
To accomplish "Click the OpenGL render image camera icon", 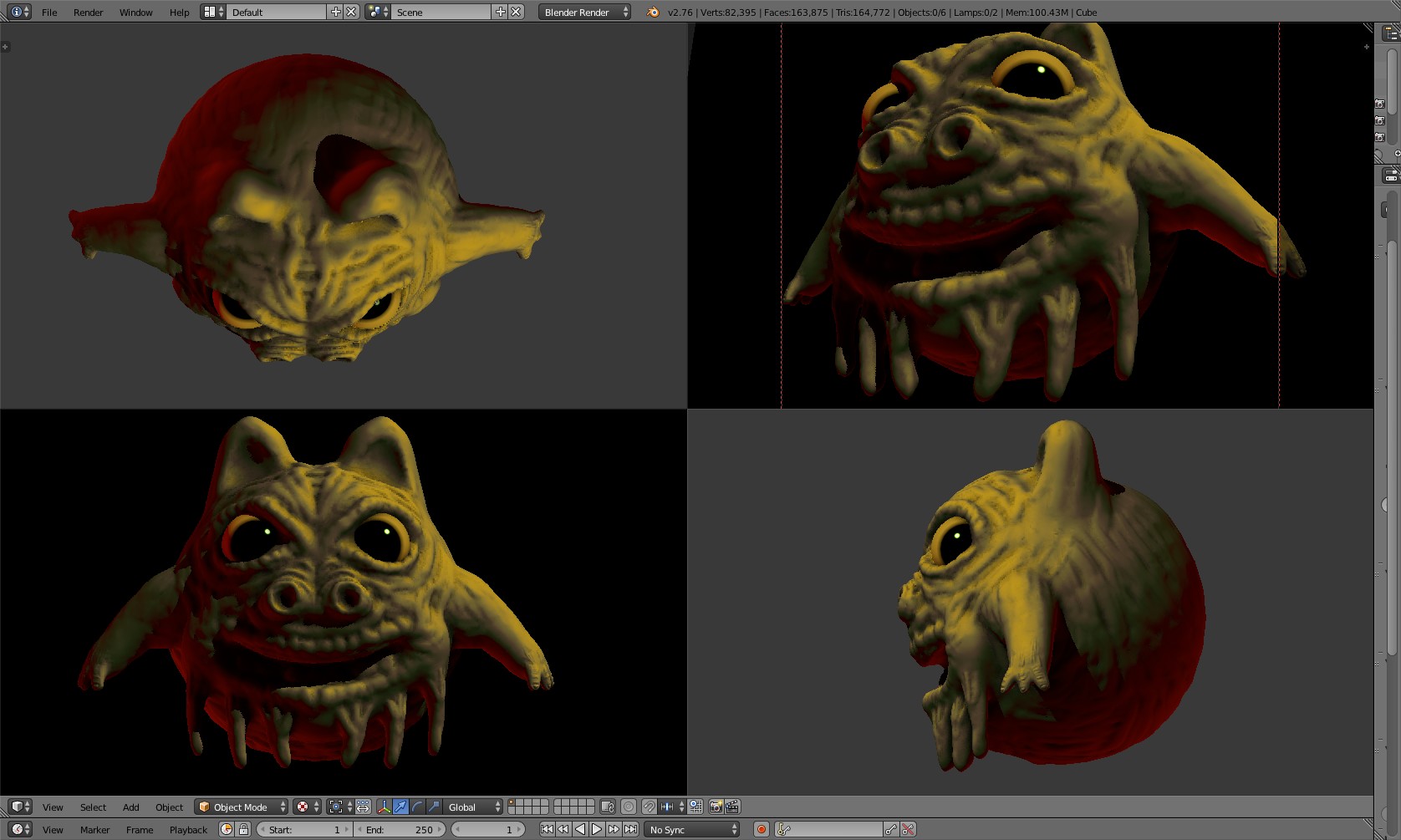I will [x=716, y=807].
